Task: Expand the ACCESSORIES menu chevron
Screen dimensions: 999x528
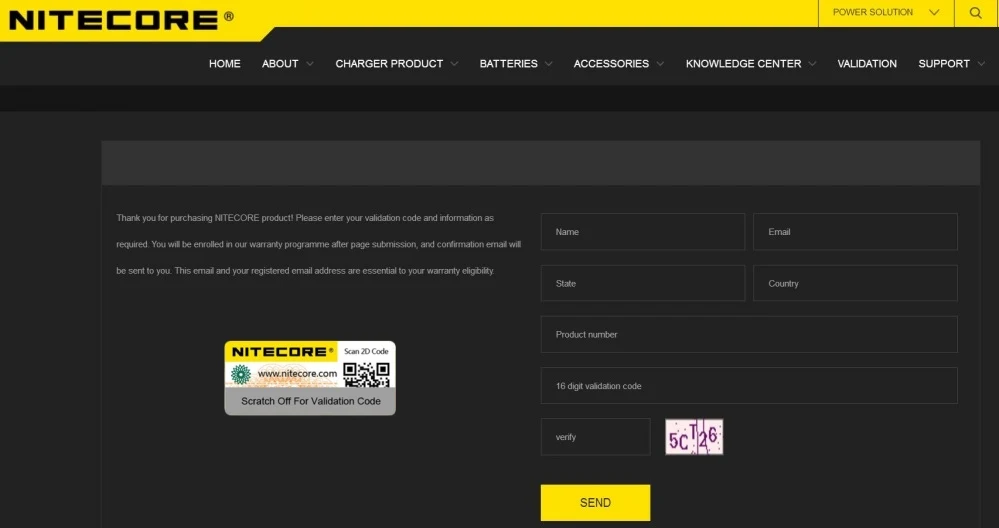Action: (660, 64)
